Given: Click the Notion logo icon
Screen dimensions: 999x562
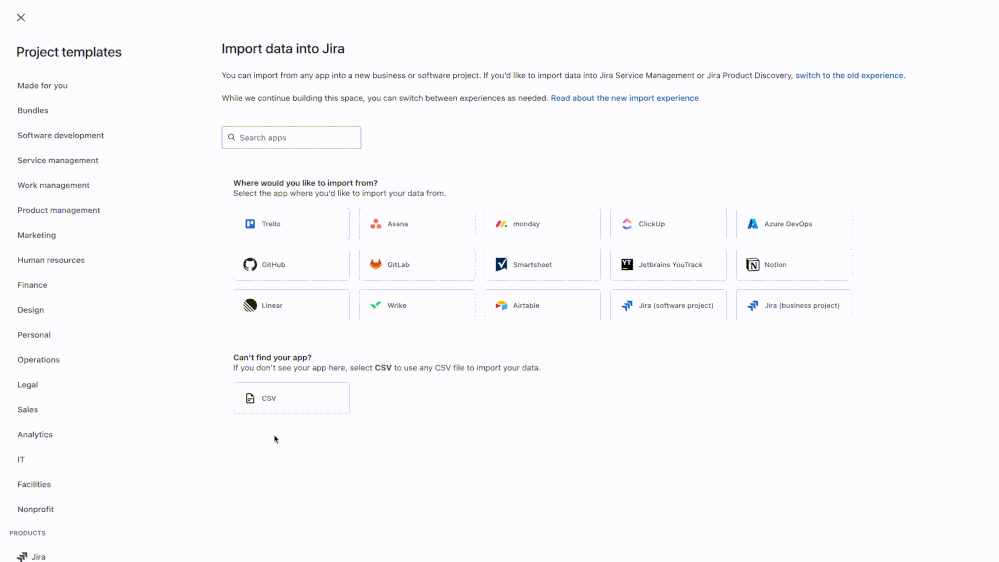Looking at the screenshot, I should (x=752, y=264).
